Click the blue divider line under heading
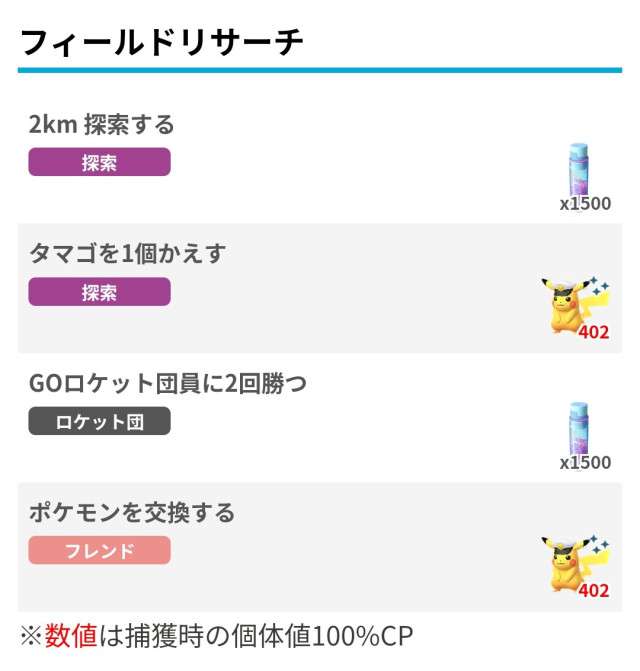640x671 pixels. point(320,70)
